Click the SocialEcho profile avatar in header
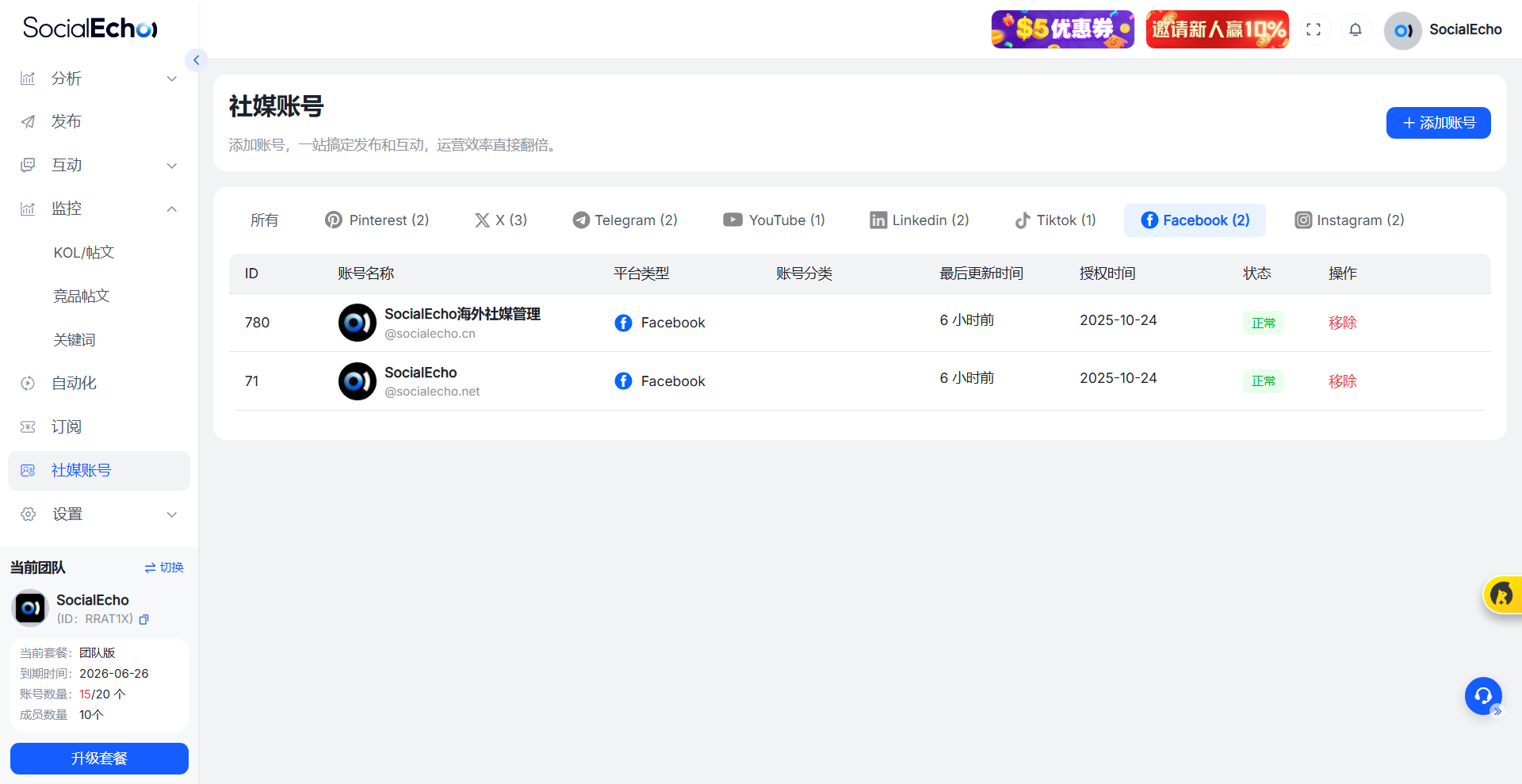 pos(1403,30)
